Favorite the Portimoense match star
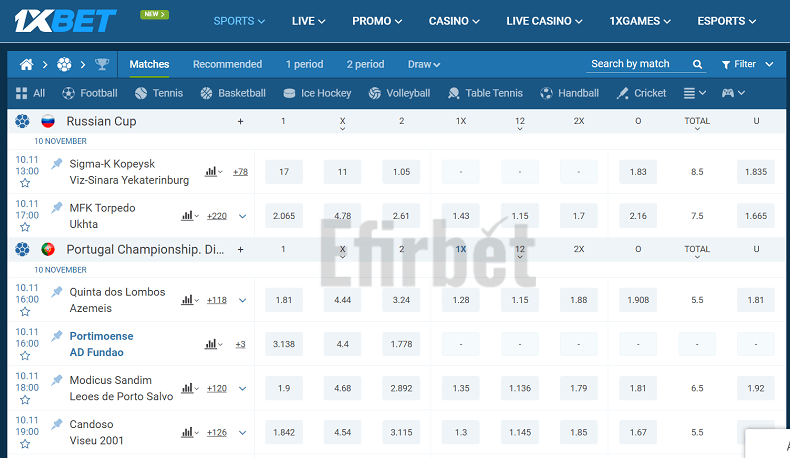The image size is (790, 458). click(x=25, y=356)
